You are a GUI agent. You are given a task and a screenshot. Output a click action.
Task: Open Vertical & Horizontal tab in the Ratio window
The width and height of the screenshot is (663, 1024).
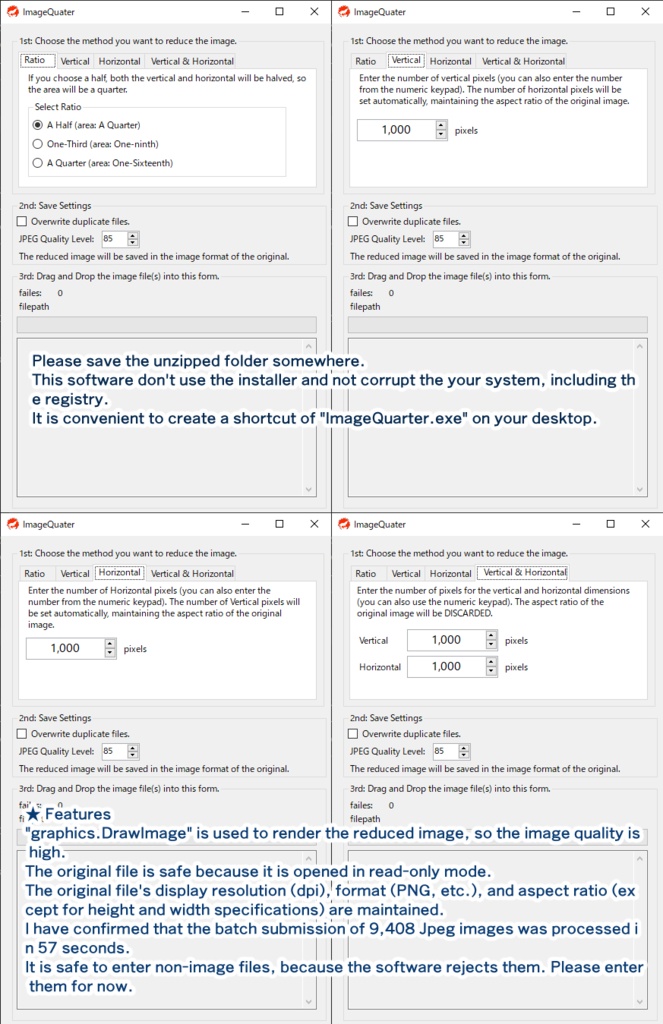click(192, 61)
